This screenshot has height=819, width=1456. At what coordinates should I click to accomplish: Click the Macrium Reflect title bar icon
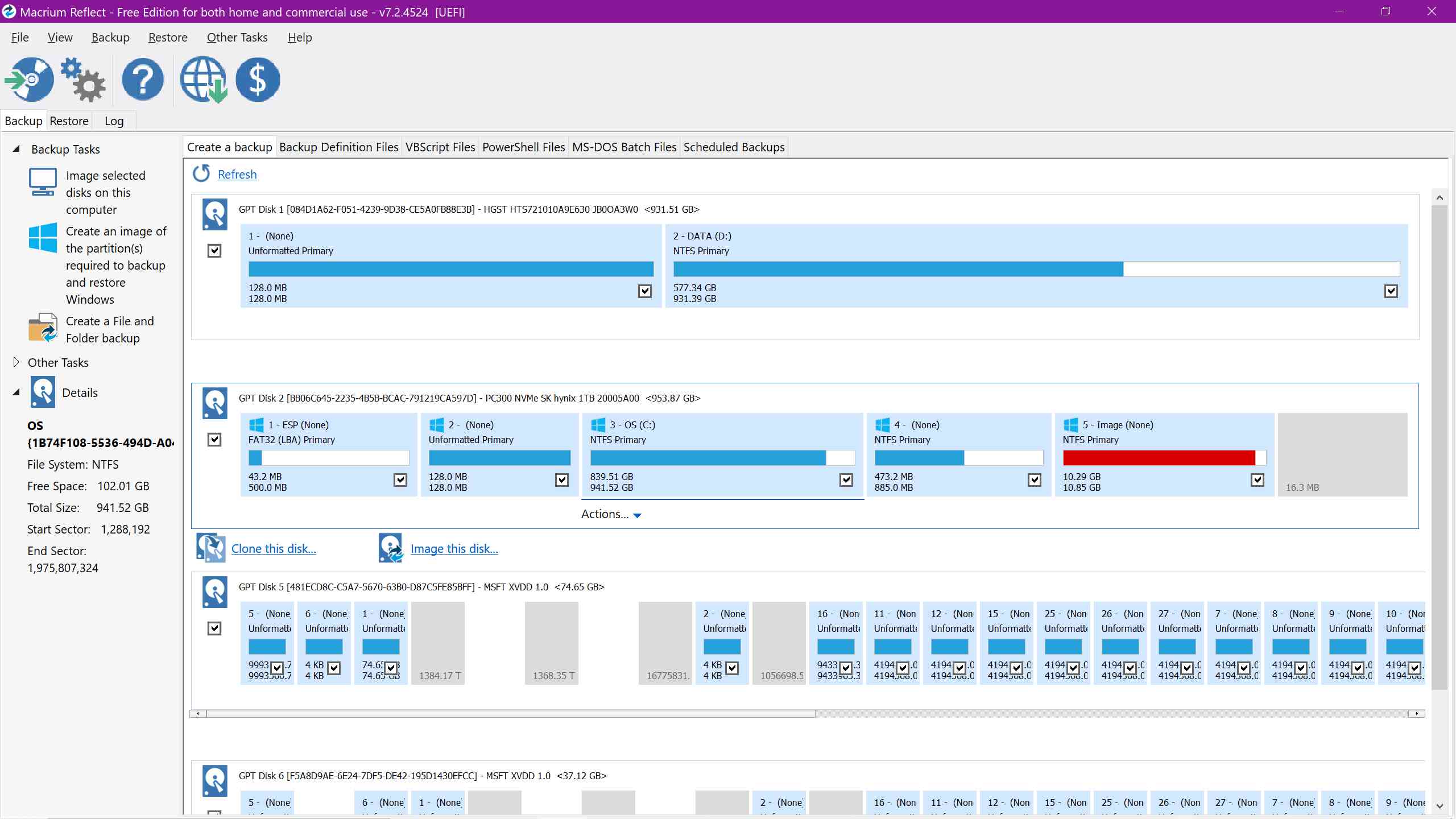(x=9, y=11)
